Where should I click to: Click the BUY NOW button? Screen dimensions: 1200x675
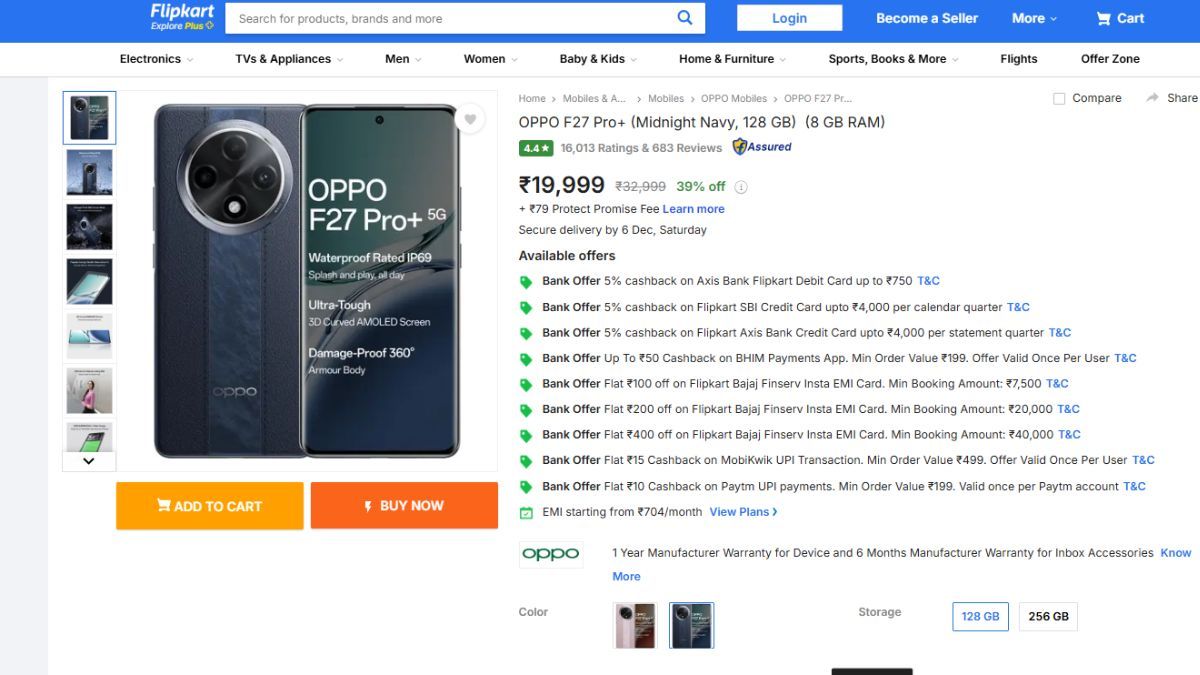tap(404, 506)
